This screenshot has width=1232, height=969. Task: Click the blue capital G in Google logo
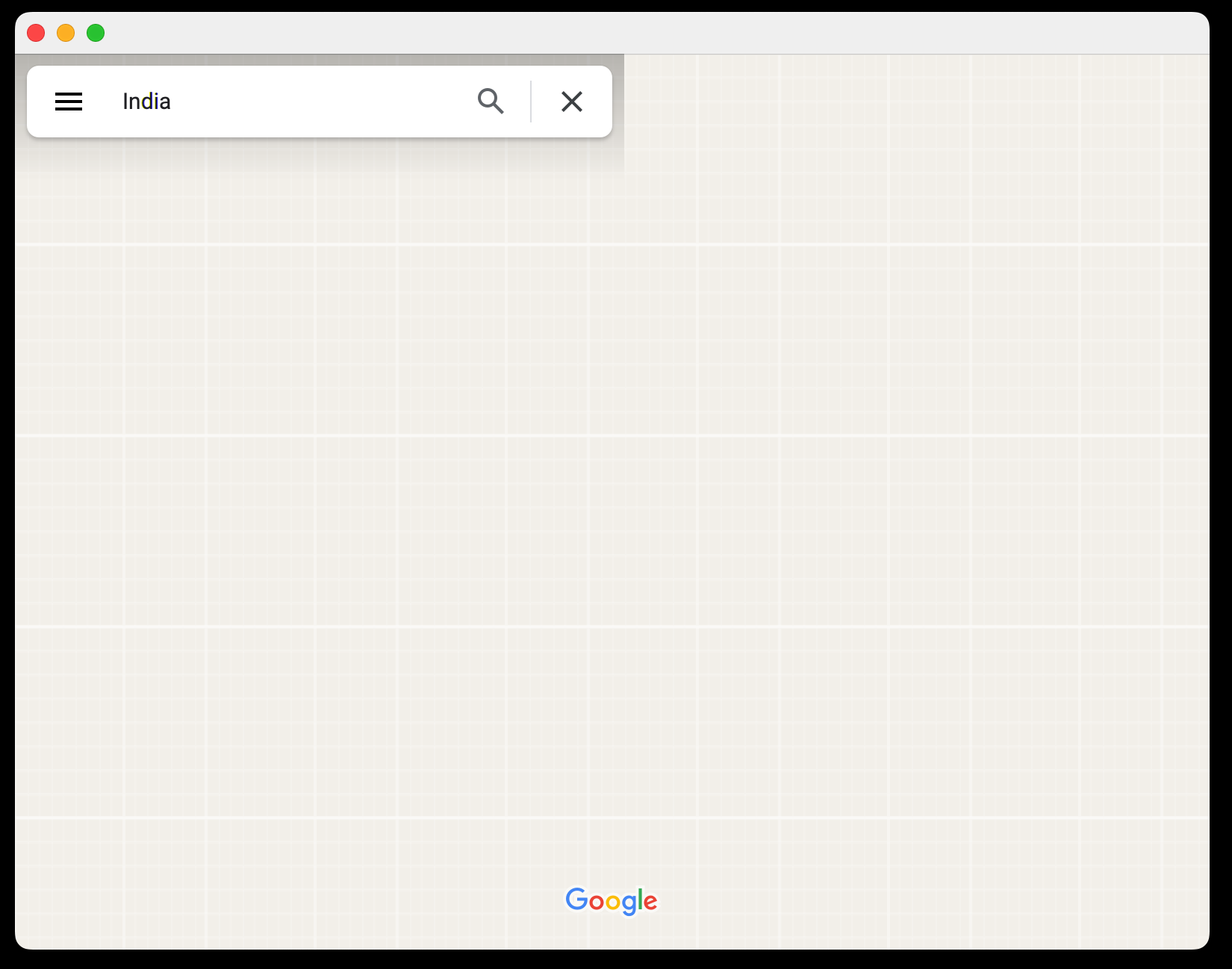576,899
